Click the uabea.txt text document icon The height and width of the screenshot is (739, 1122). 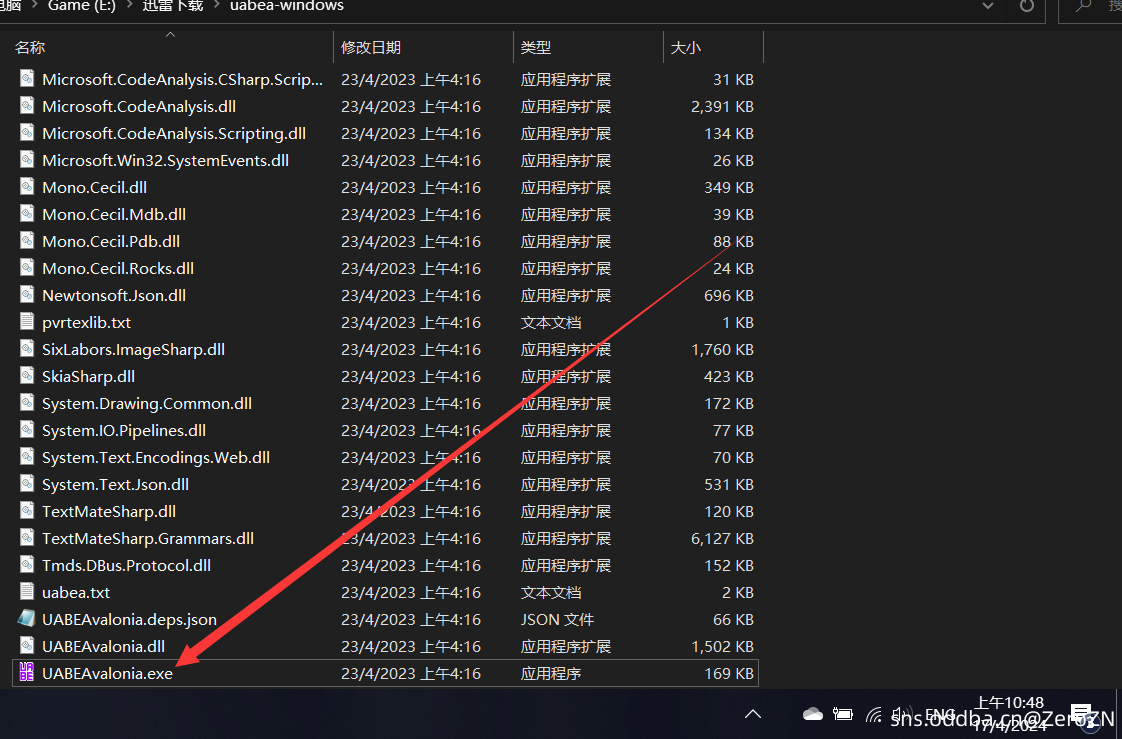coord(27,593)
